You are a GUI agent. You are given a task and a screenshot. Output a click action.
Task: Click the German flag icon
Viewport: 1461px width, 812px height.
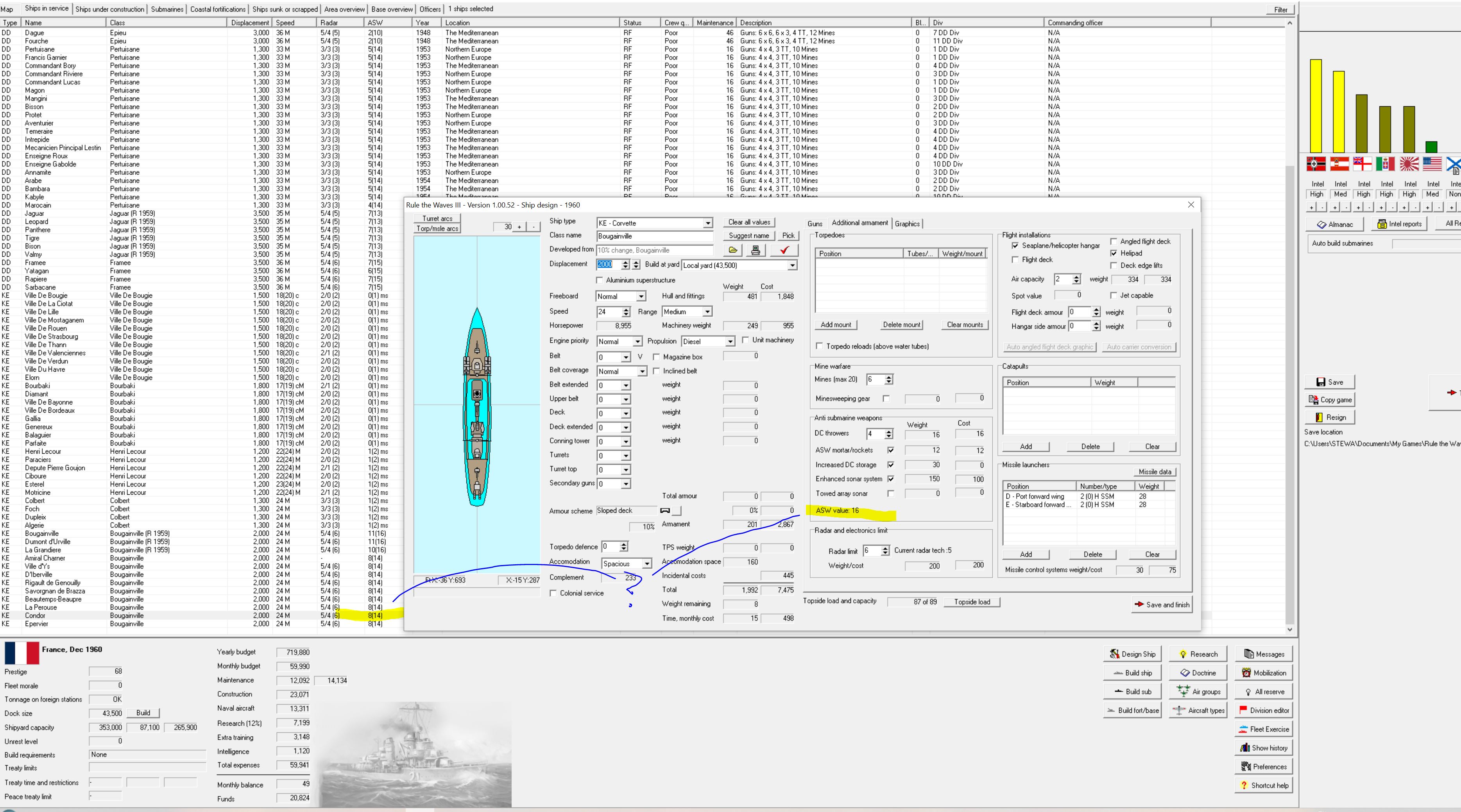(x=1316, y=164)
